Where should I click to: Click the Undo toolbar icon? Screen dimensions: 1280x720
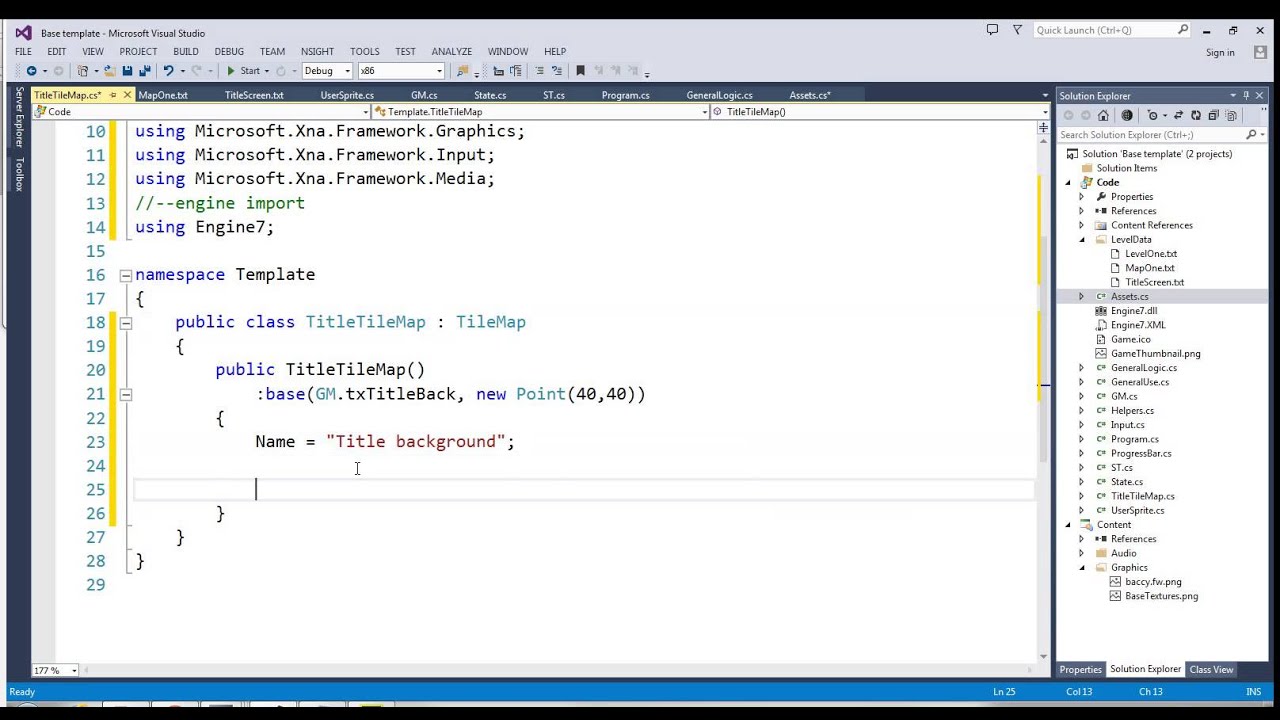(168, 71)
